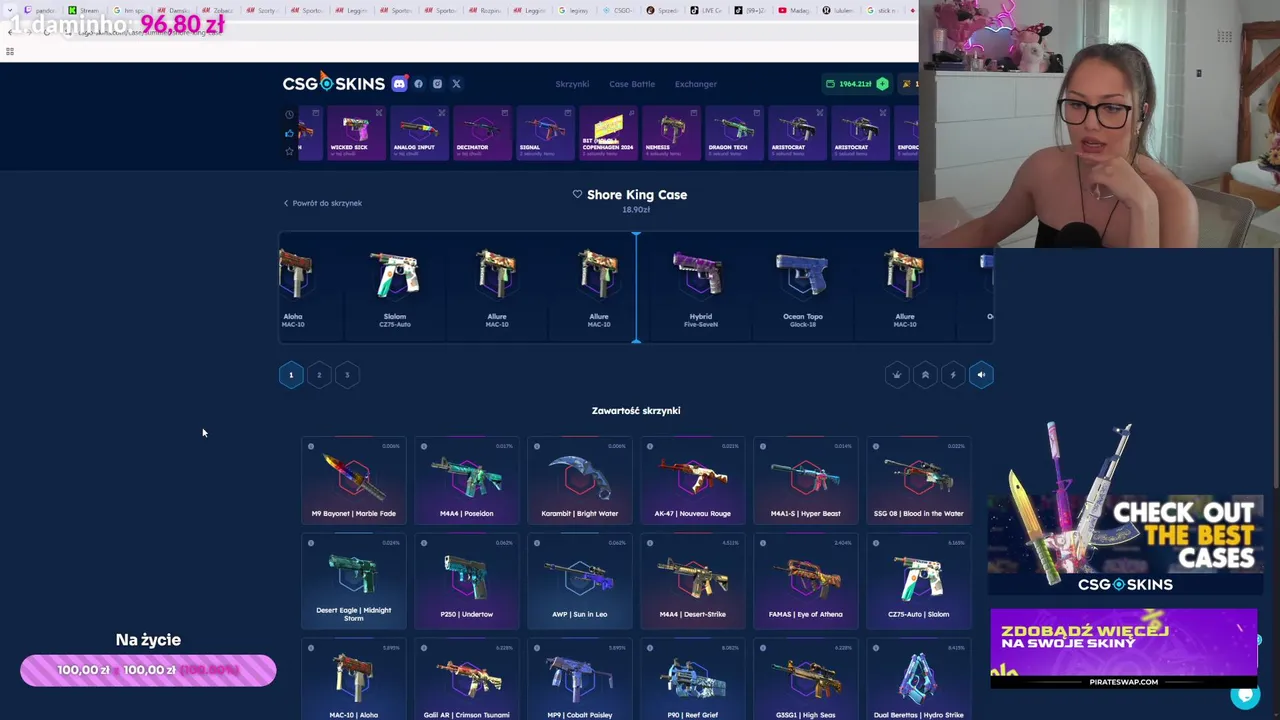Mute case opening sound
This screenshot has height=720, width=1280.
tap(981, 375)
